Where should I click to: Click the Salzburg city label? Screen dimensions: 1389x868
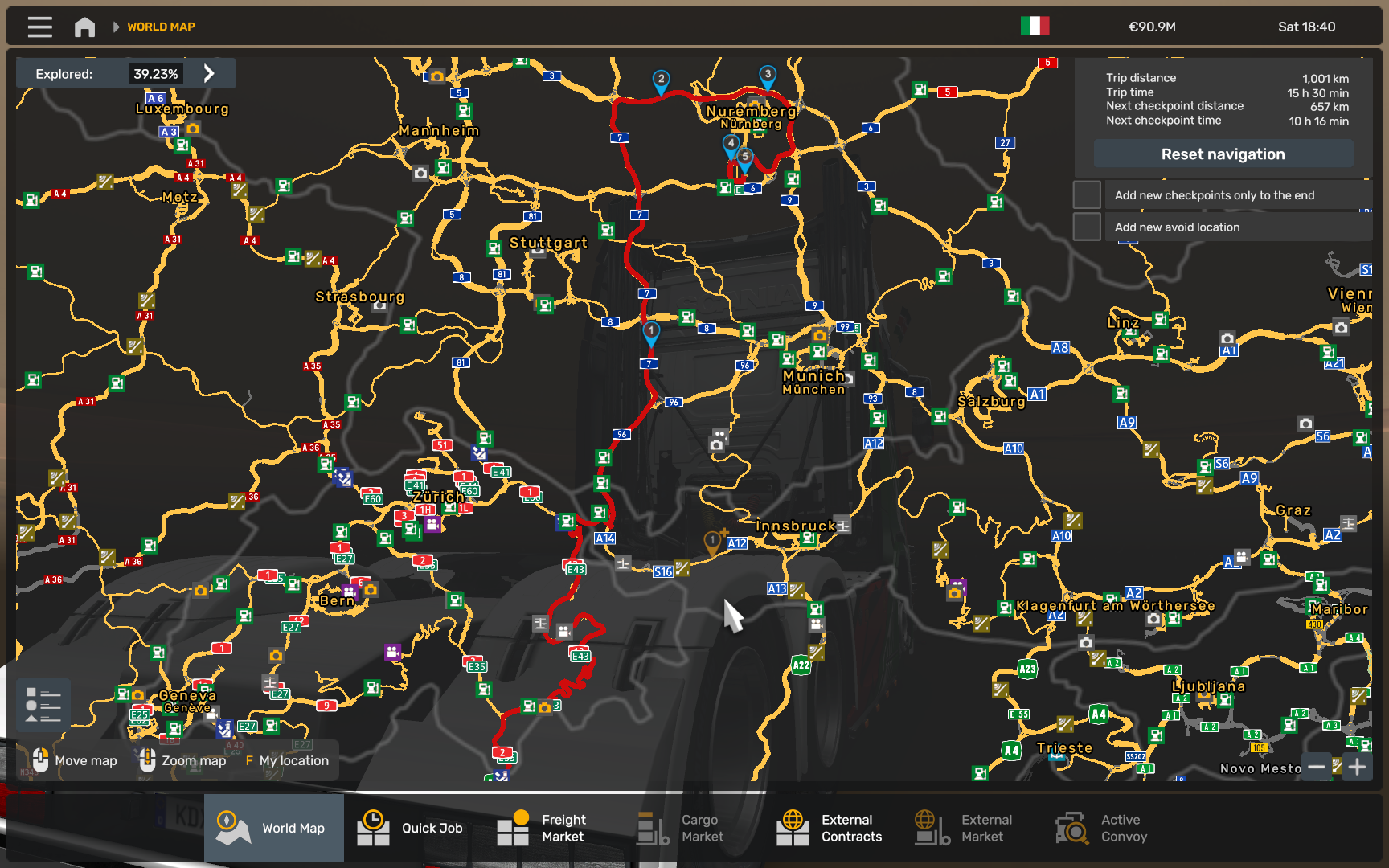(x=991, y=402)
